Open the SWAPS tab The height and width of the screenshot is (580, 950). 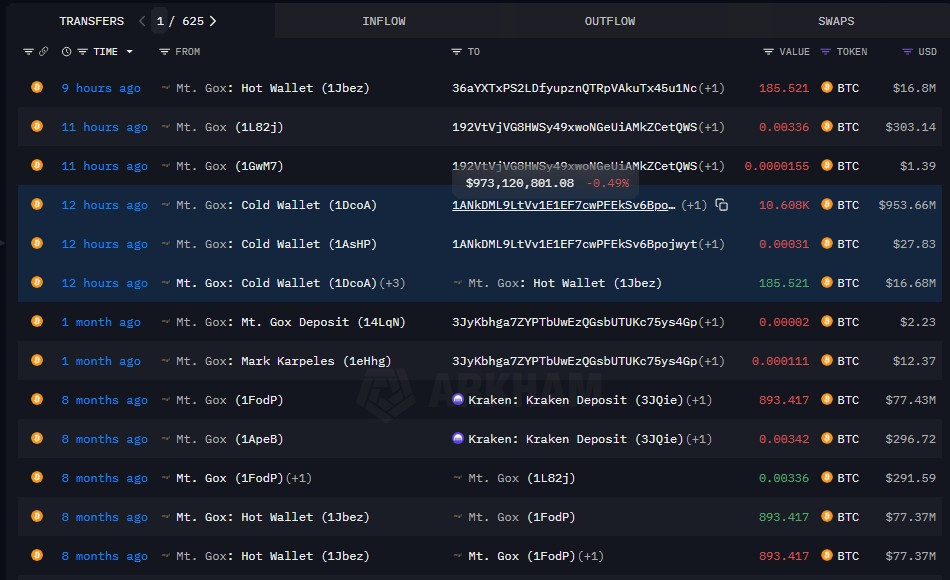click(836, 21)
